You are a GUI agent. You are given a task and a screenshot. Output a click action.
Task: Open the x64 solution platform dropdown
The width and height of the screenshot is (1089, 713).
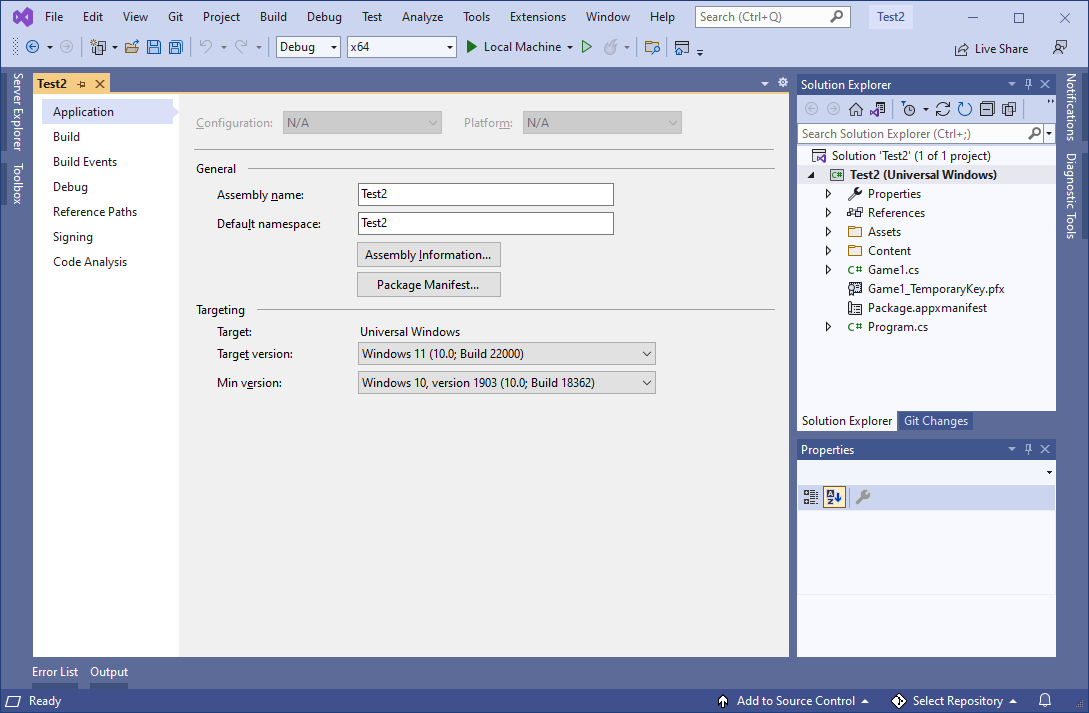pos(401,47)
